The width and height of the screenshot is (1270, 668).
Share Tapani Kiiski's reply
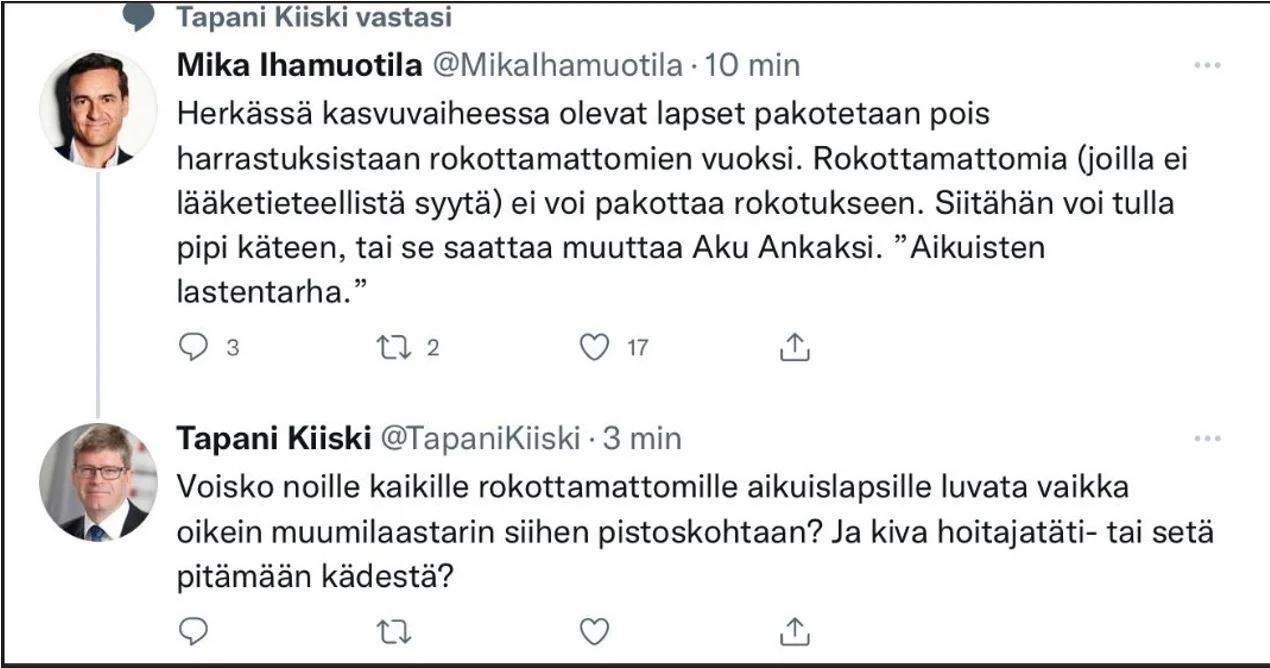tap(793, 631)
